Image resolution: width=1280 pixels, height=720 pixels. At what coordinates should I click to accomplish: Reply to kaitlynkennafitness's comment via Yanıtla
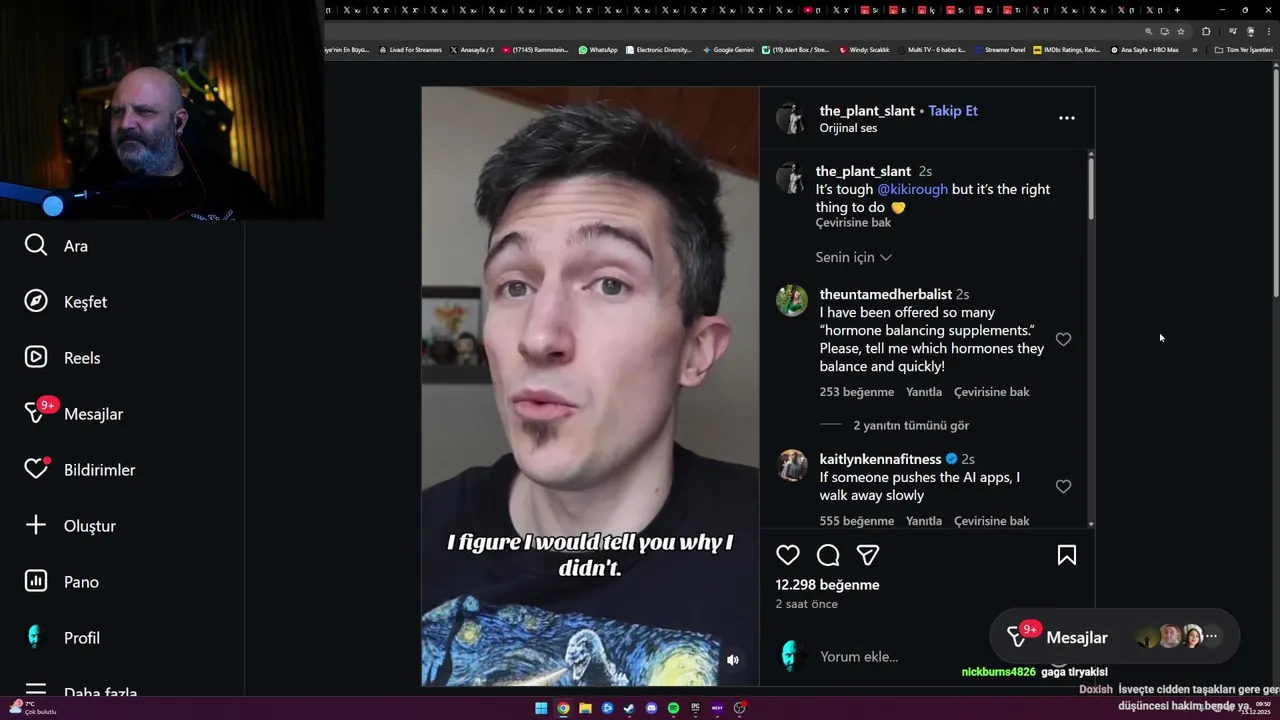[x=924, y=521]
